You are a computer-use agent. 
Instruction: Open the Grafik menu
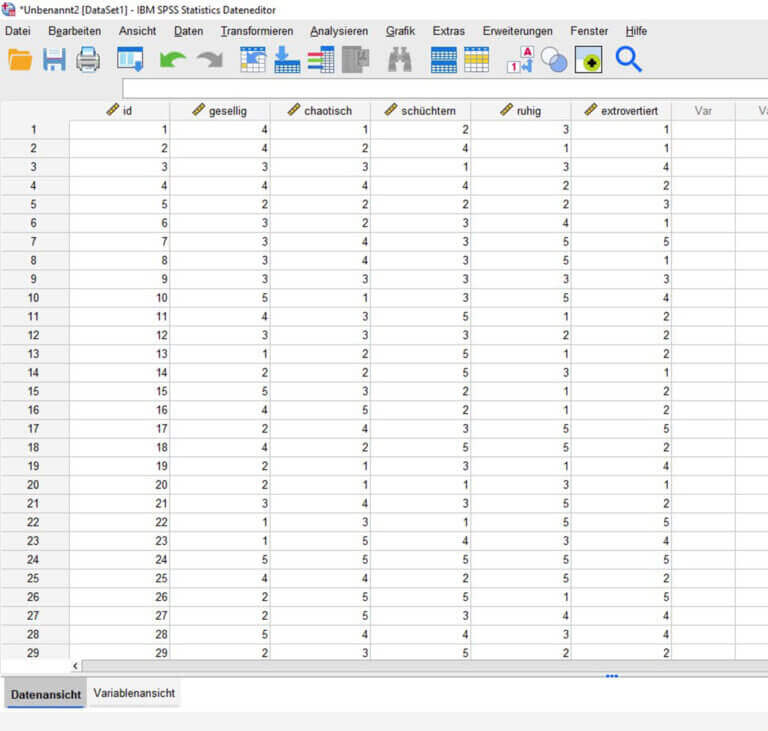tap(400, 31)
